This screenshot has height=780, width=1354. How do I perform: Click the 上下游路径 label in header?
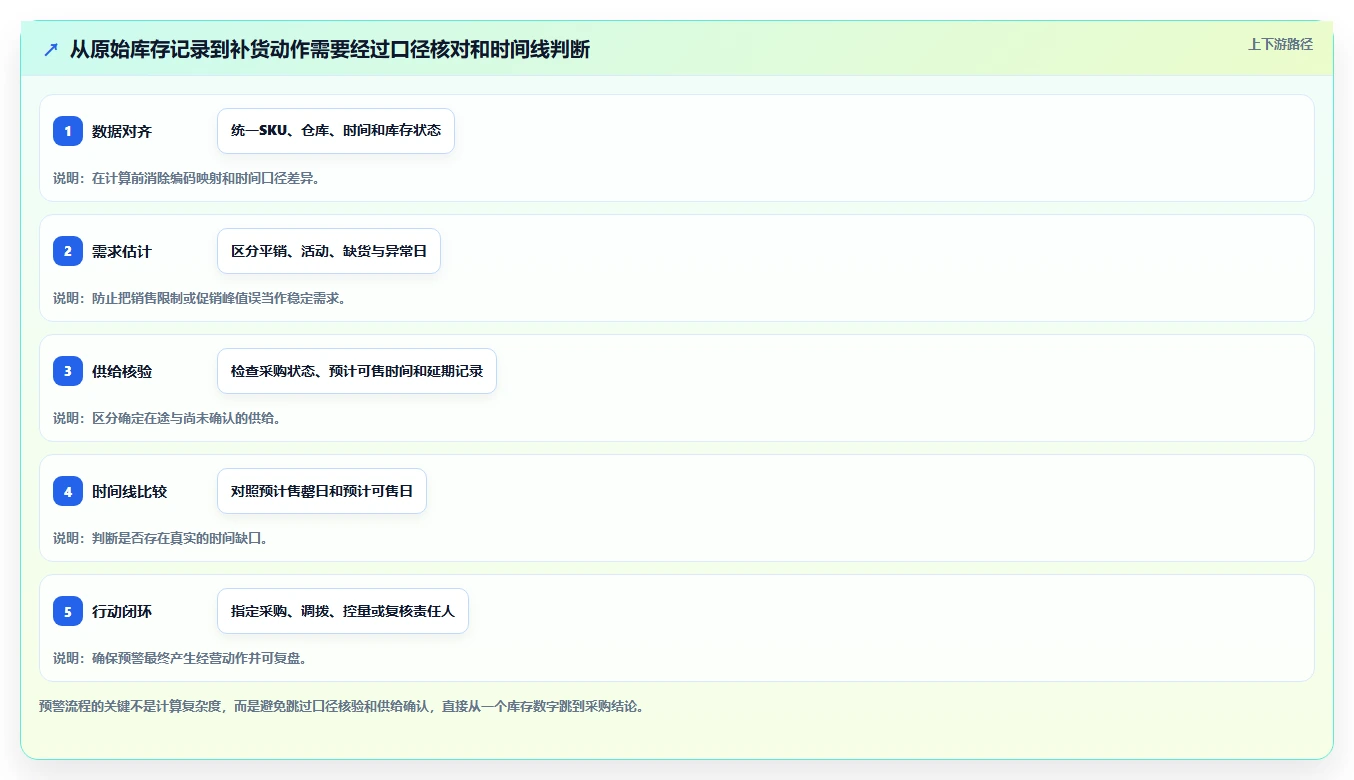(x=1280, y=44)
